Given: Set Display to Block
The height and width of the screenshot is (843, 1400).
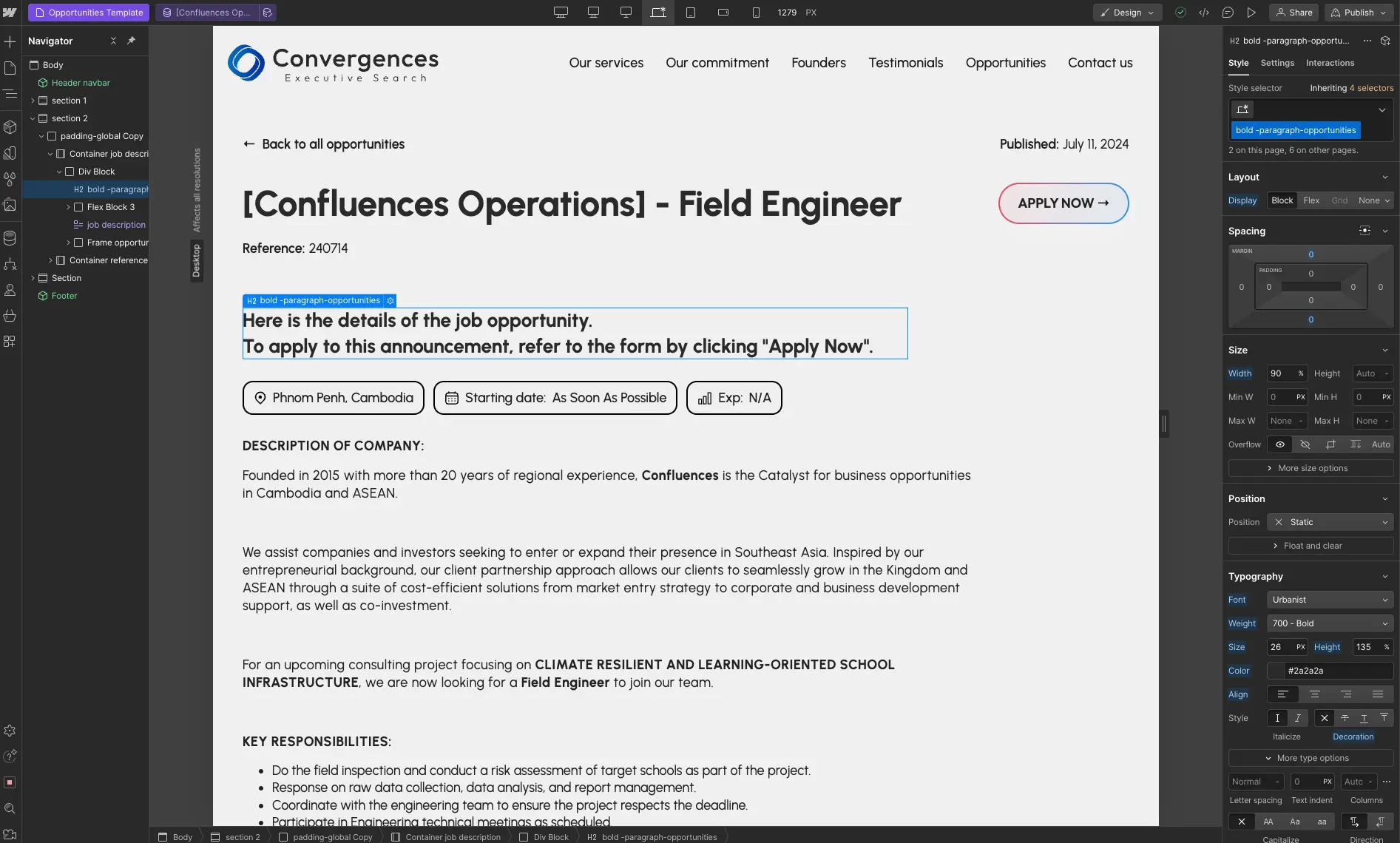Looking at the screenshot, I should (x=1282, y=200).
